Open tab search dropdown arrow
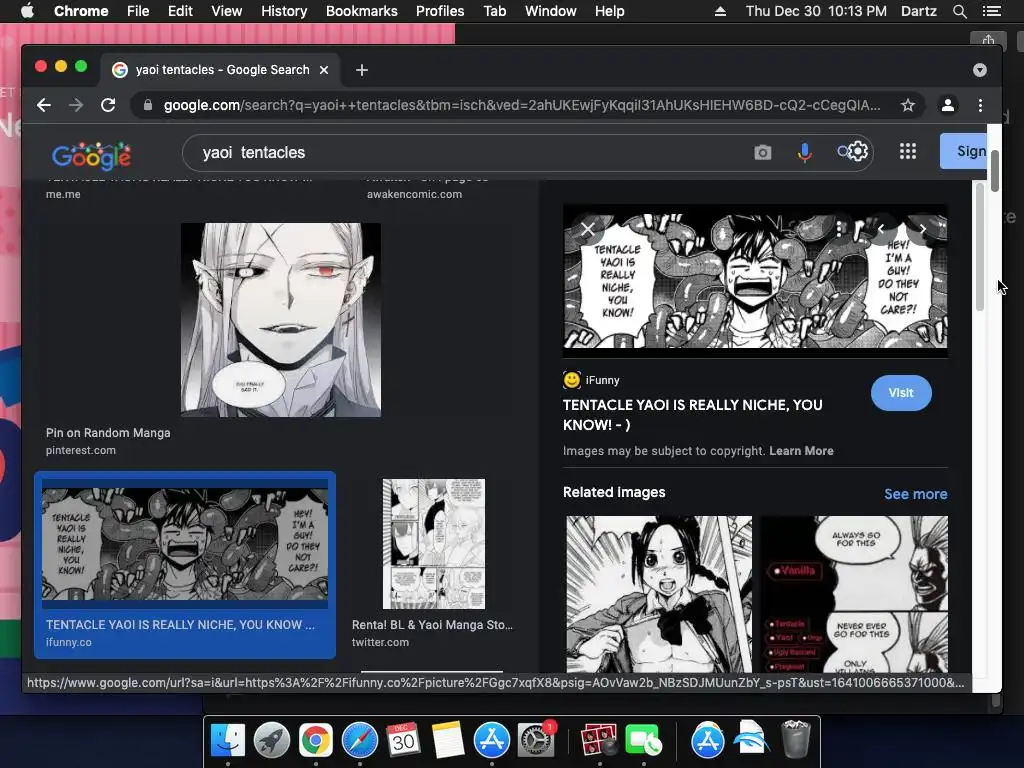Image resolution: width=1024 pixels, height=768 pixels. (980, 70)
